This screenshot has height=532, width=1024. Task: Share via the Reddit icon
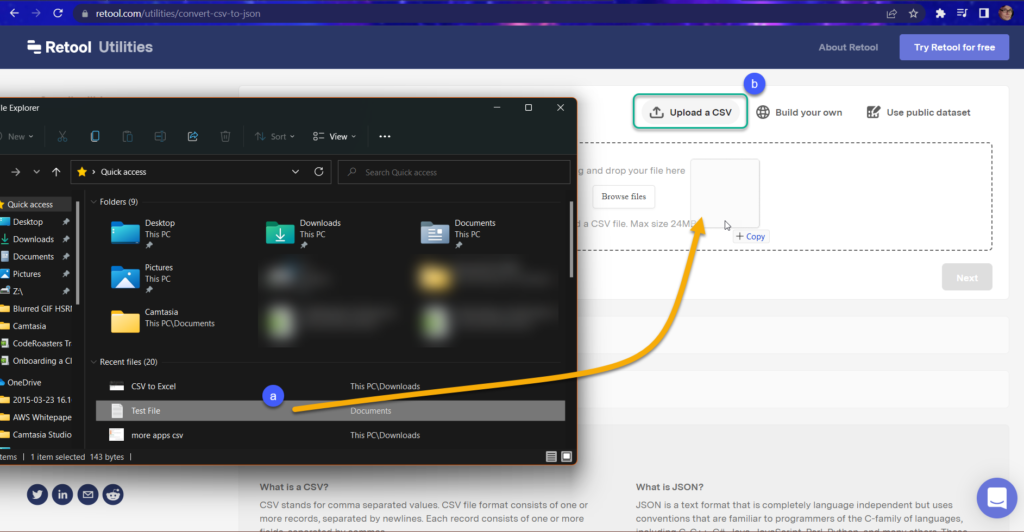coord(114,494)
